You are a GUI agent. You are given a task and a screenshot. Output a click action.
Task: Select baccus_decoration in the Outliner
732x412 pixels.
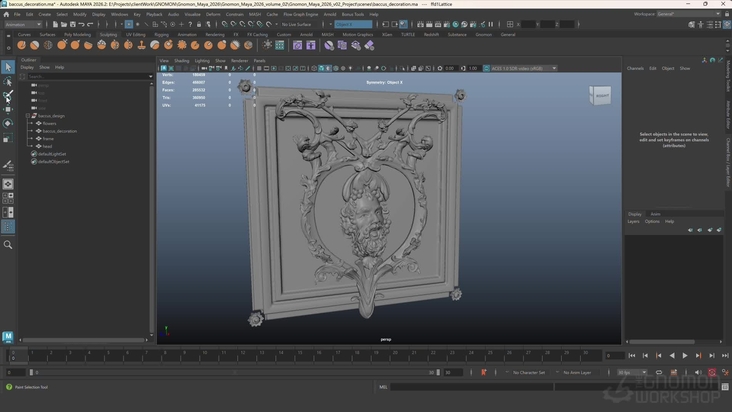click(x=59, y=131)
